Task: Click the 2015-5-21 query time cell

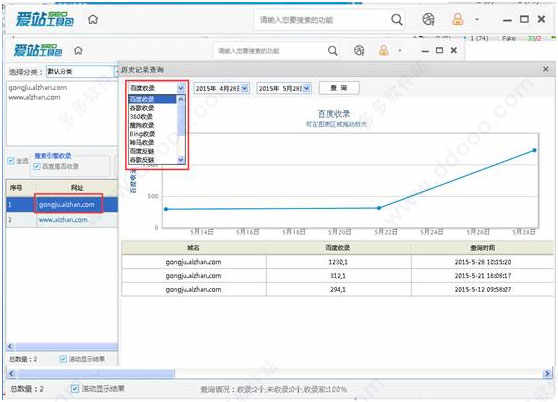Action: coord(483,276)
